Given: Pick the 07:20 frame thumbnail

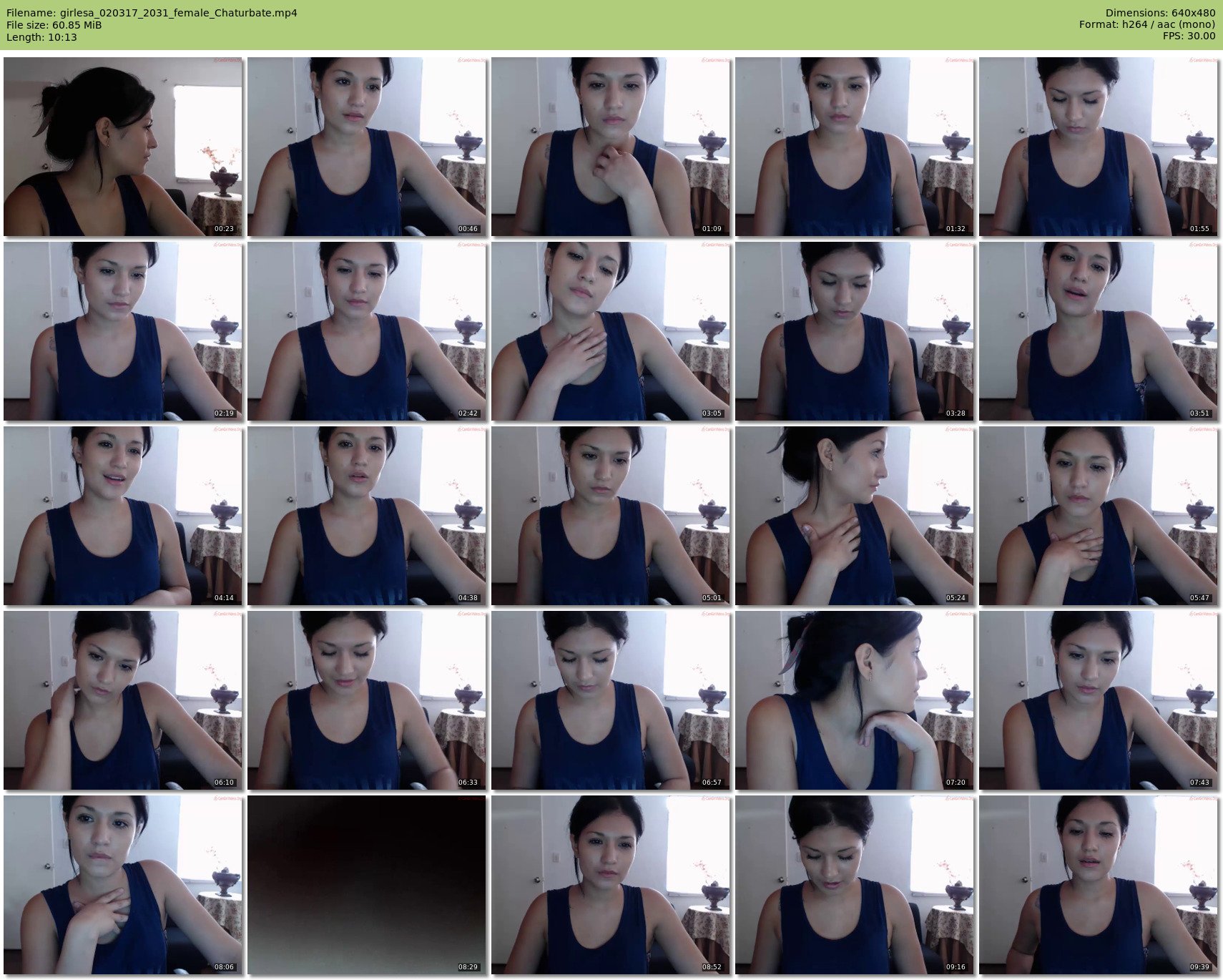Looking at the screenshot, I should [x=855, y=700].
